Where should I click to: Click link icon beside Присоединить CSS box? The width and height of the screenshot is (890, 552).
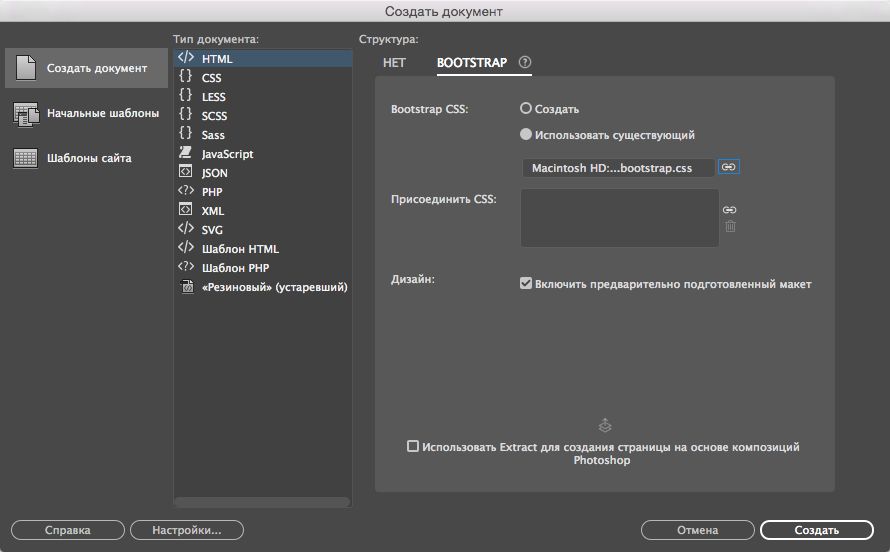click(x=729, y=210)
